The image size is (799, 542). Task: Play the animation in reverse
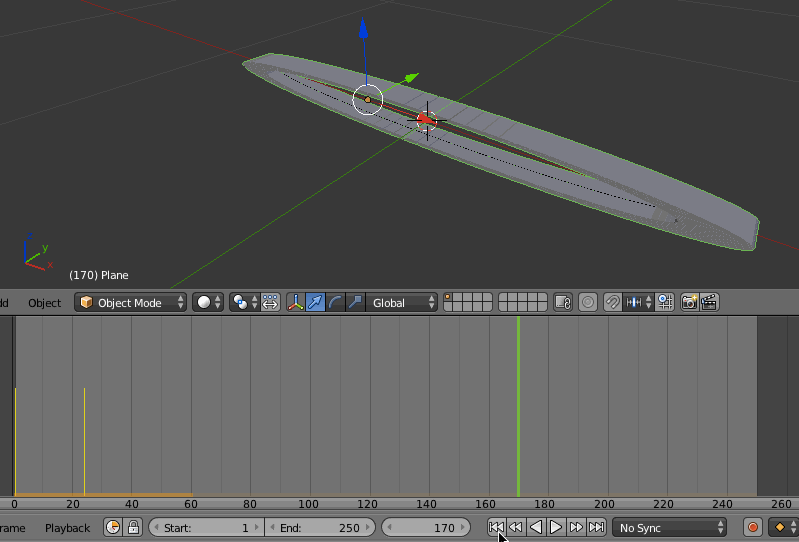[x=536, y=527]
